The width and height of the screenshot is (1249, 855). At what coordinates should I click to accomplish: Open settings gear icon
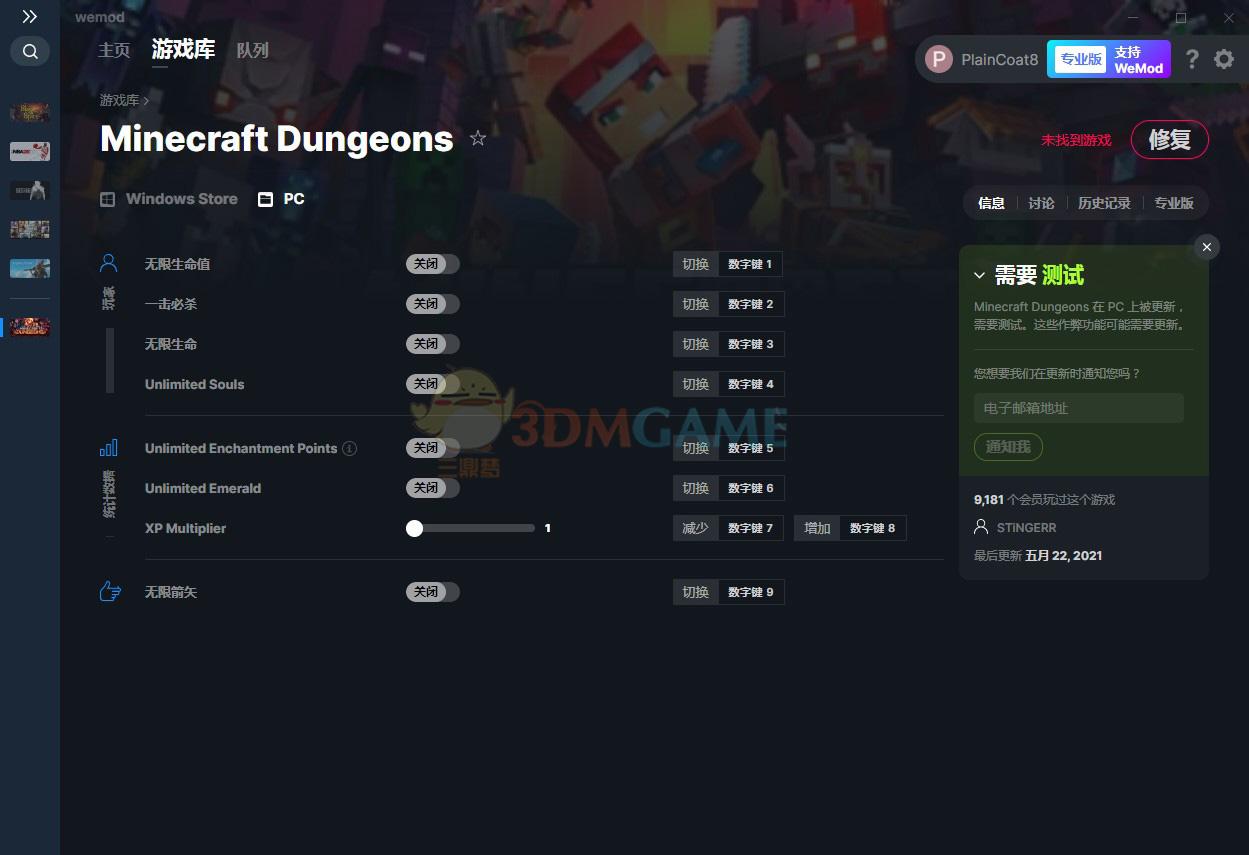1224,60
